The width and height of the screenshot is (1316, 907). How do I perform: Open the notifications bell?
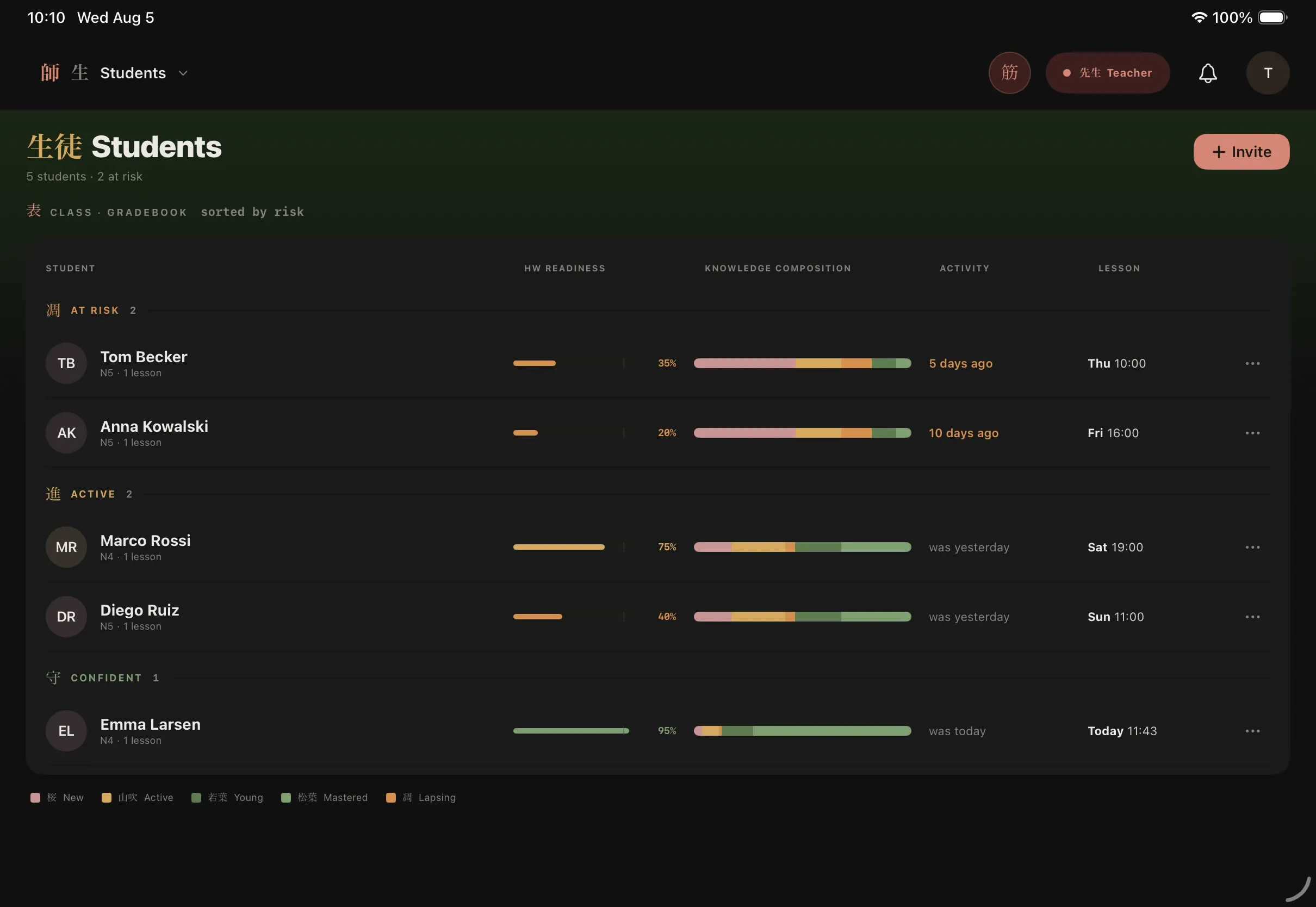click(1207, 73)
